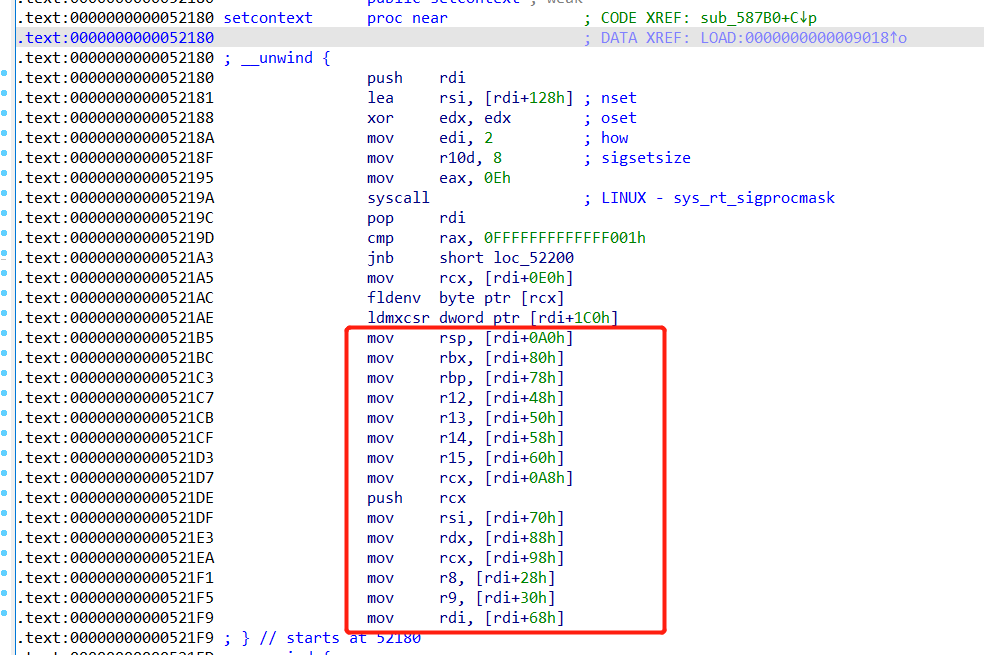Click address .text:00000000000521DE
Screen dimensions: 984x655
pyautogui.click(x=115, y=498)
